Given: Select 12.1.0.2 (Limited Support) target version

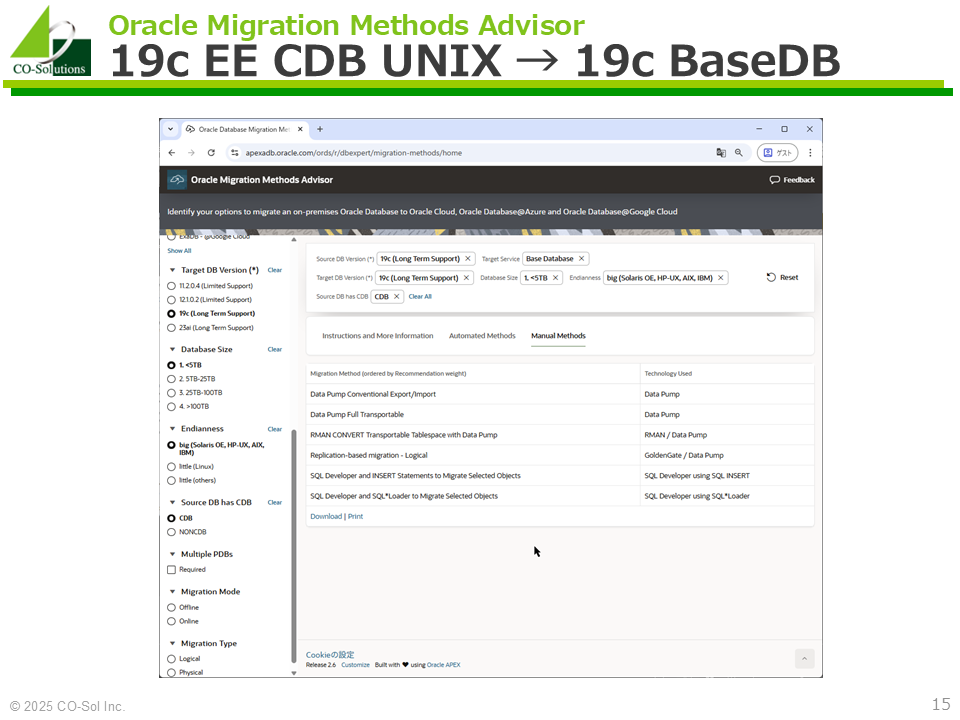Looking at the screenshot, I should (171, 300).
